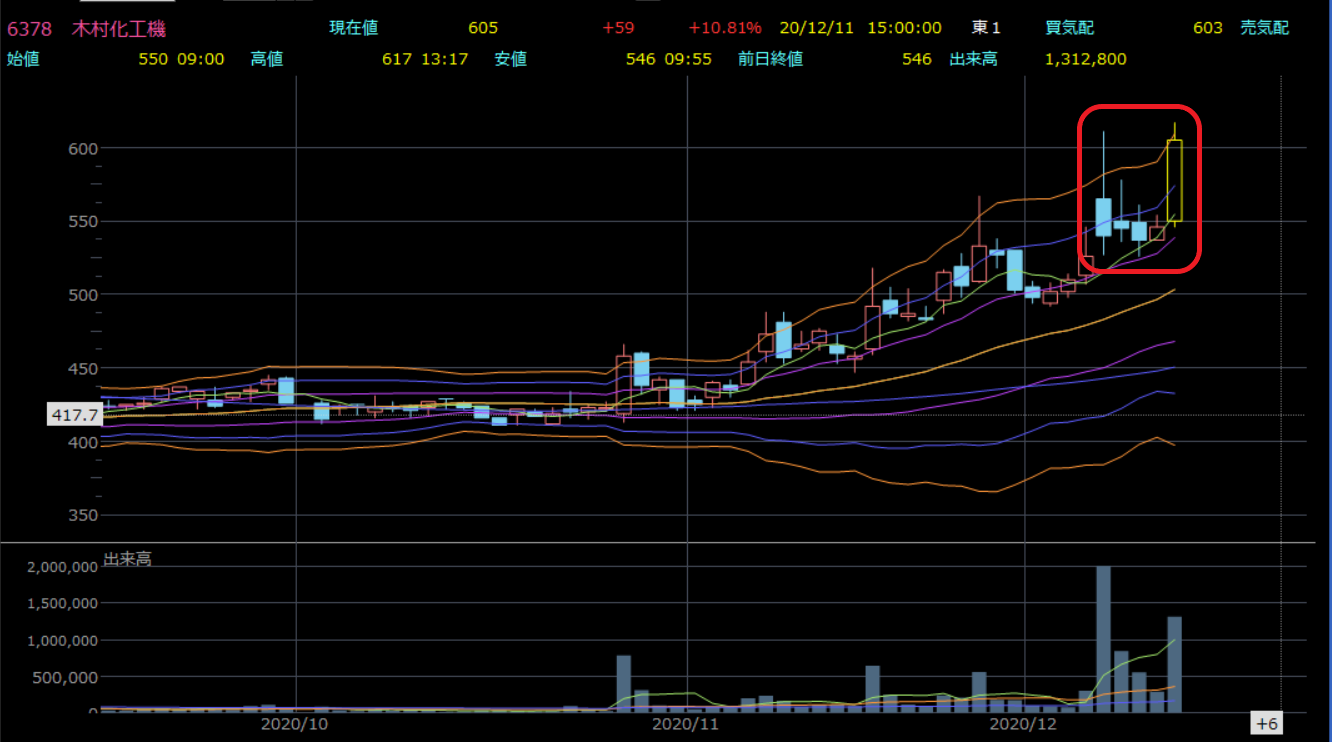Click the 2020/11 date axis label
Viewport: 1333px width, 742px height.
pos(686,723)
